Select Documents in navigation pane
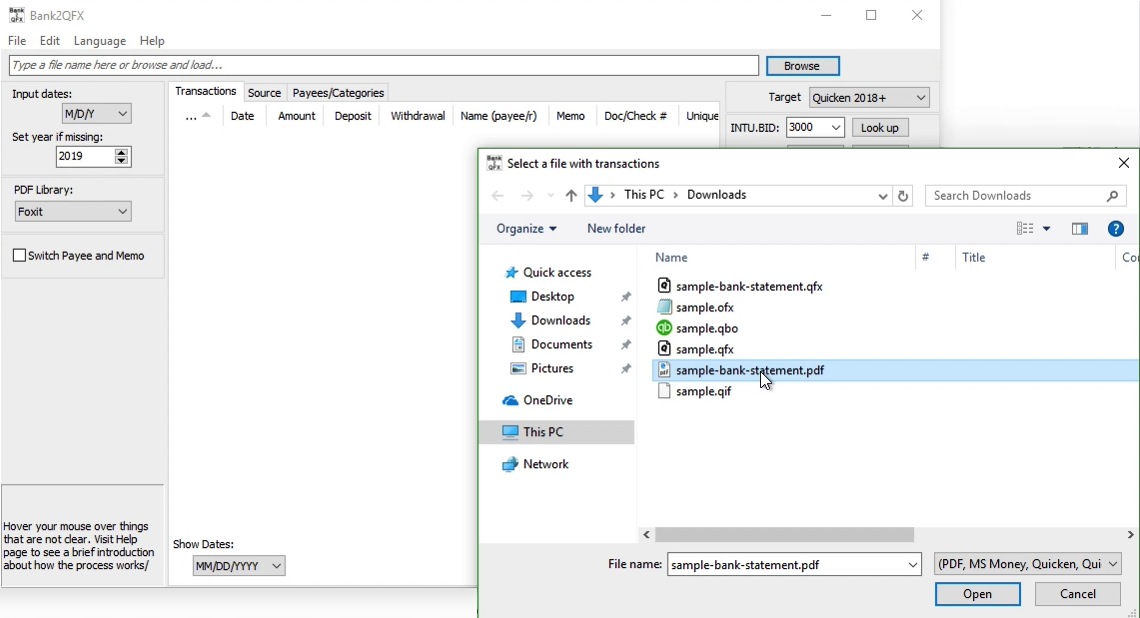The height and width of the screenshot is (618, 1140). tap(551, 345)
